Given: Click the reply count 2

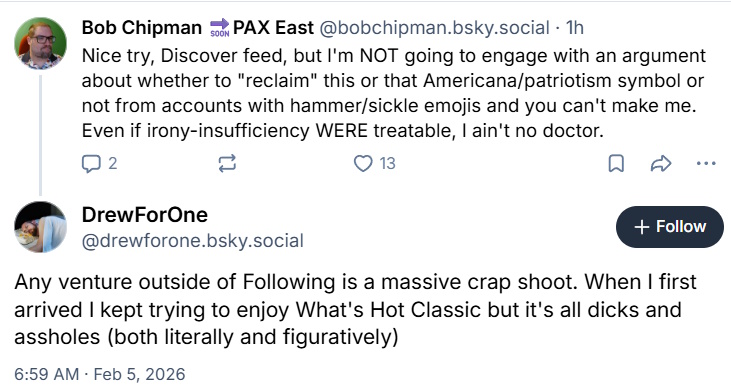Looking at the screenshot, I should point(112,164).
